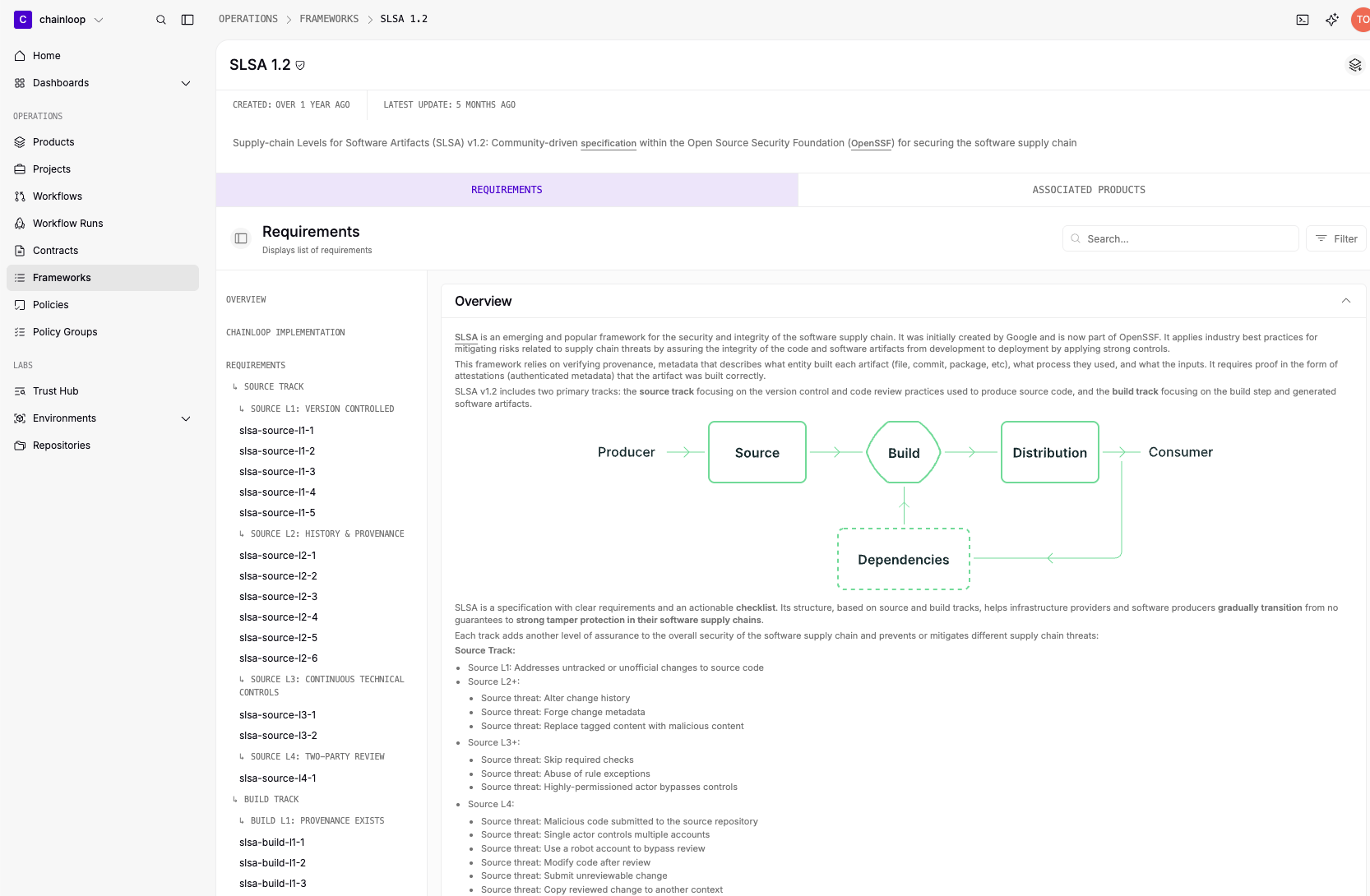Select requirement slsa-source-l2-3
The width and height of the screenshot is (1370, 896).
pos(278,597)
